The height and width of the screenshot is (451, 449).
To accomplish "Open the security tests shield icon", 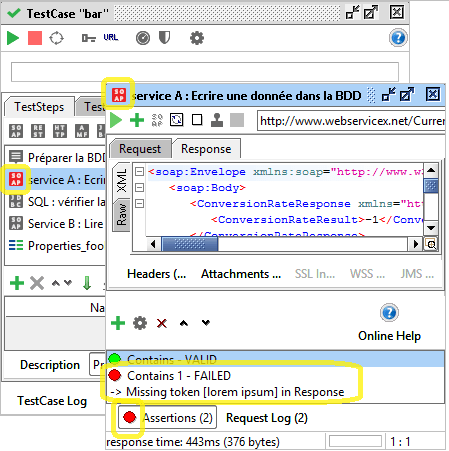I will coord(164,38).
